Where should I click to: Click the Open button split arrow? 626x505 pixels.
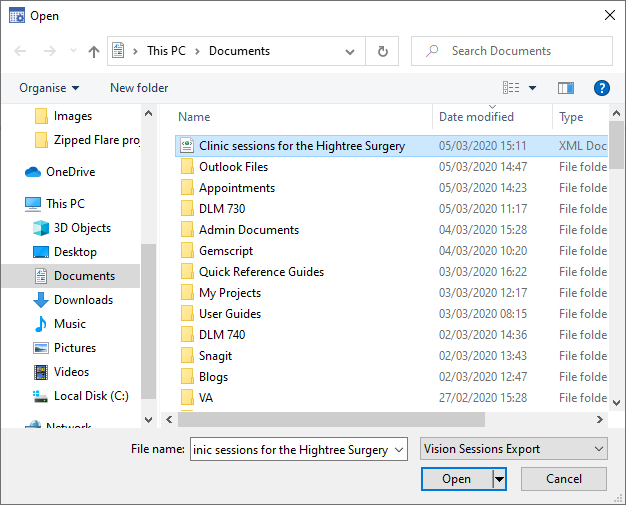click(x=499, y=479)
